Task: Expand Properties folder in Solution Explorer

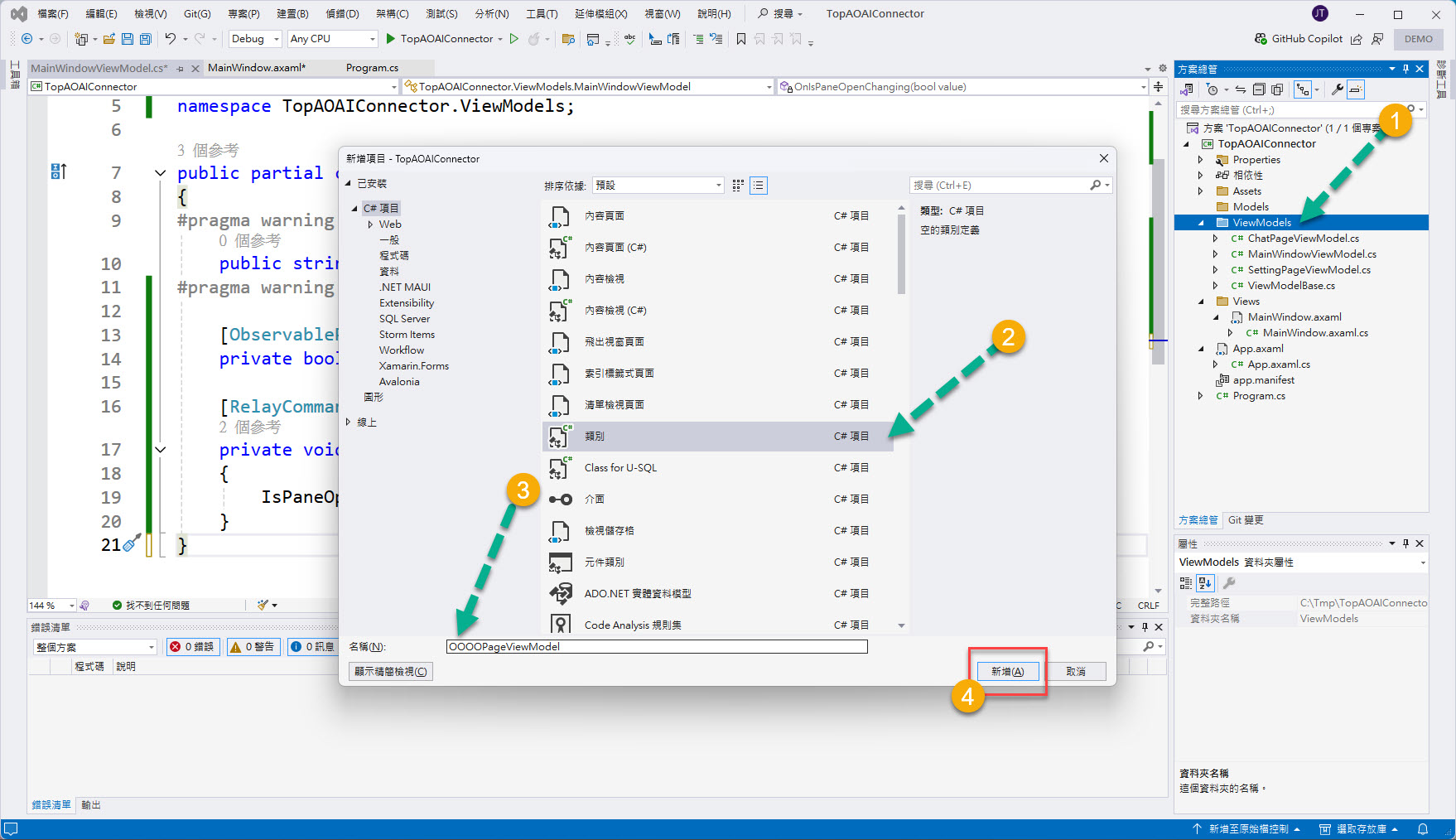Action: pos(1200,160)
